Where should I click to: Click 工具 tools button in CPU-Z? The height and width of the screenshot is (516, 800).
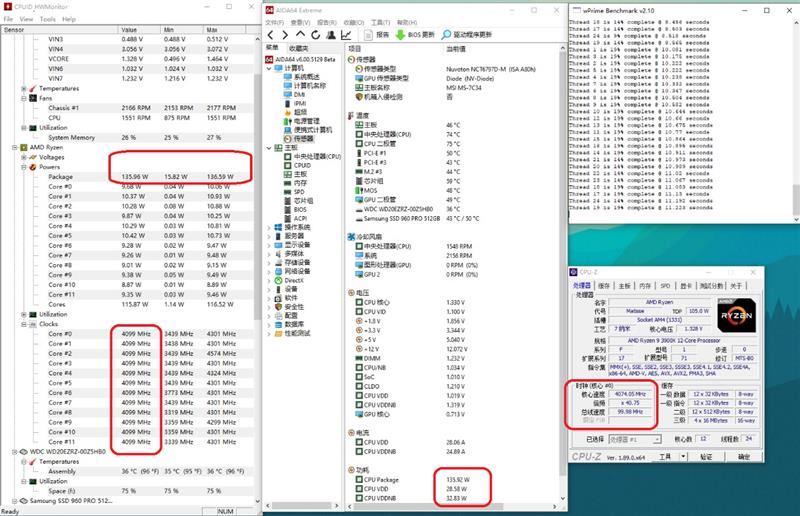tap(665, 456)
